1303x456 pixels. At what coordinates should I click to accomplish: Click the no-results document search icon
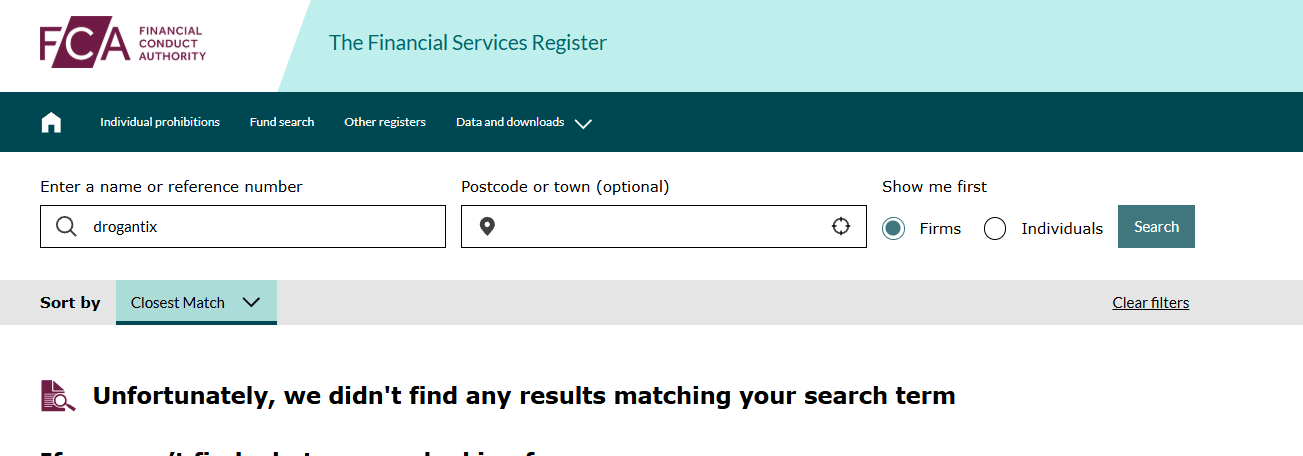coord(58,396)
